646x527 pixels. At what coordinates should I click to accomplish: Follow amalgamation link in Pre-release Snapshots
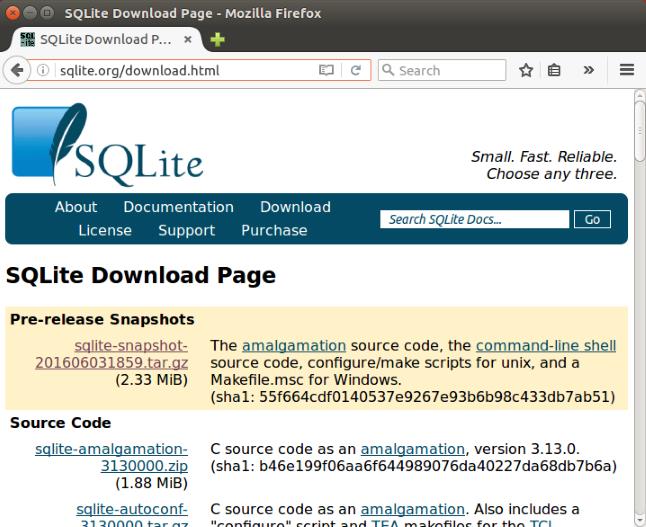294,345
